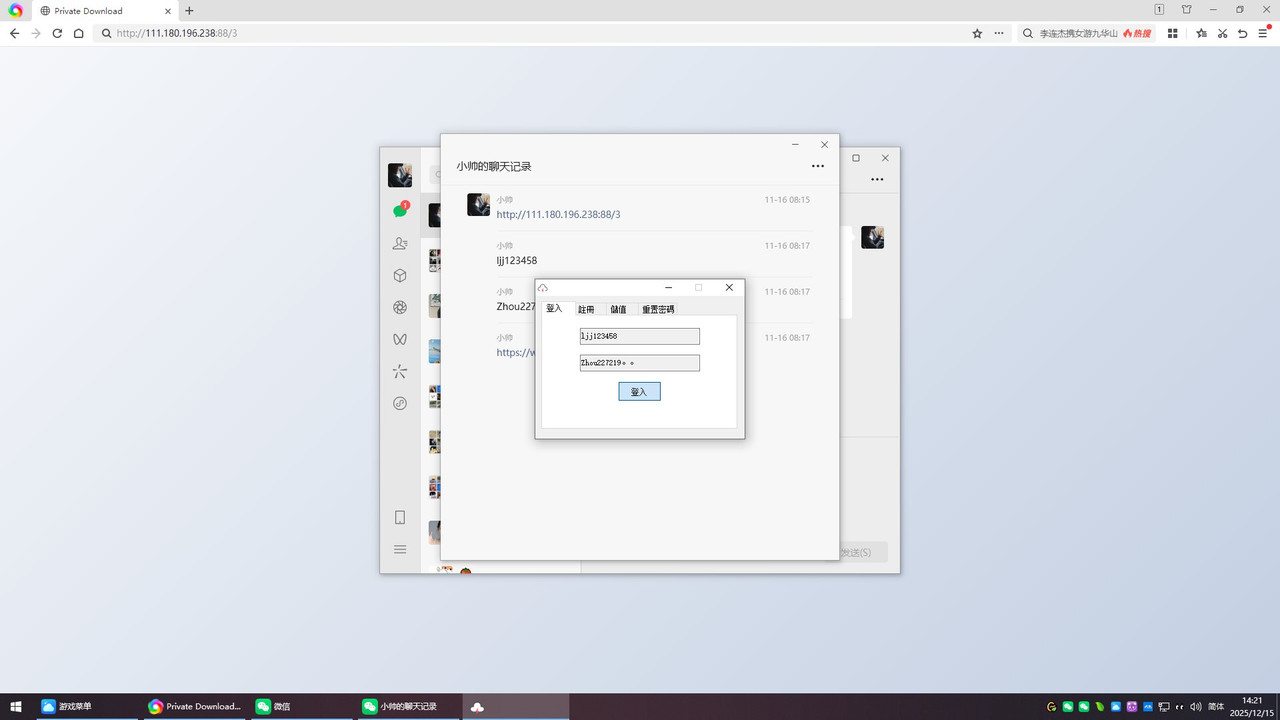Screen dimensions: 1280x720
Task: Click the green leaf tray icon
Action: (x=1100, y=707)
